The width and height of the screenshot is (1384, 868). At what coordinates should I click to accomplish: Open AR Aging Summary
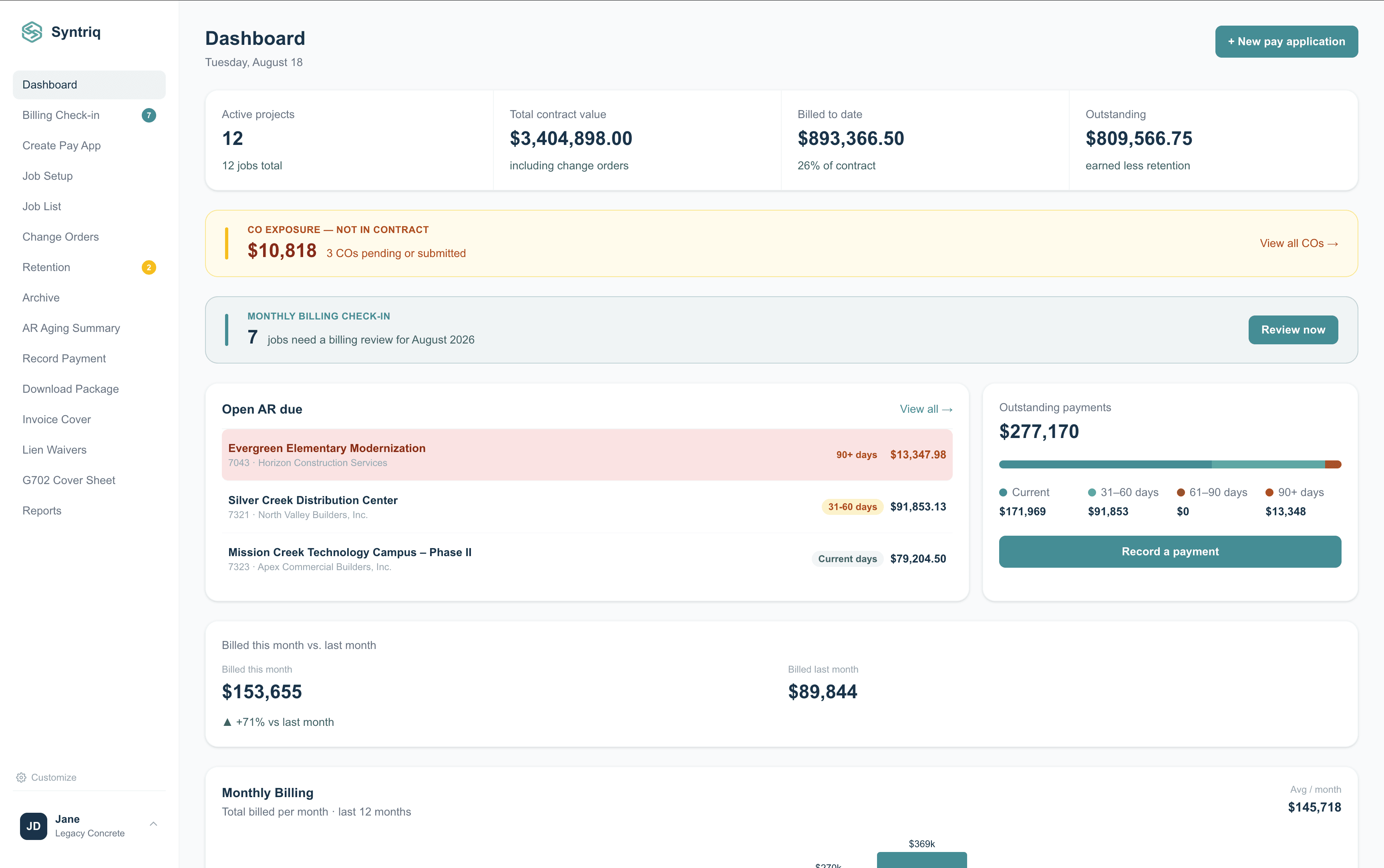89,328
